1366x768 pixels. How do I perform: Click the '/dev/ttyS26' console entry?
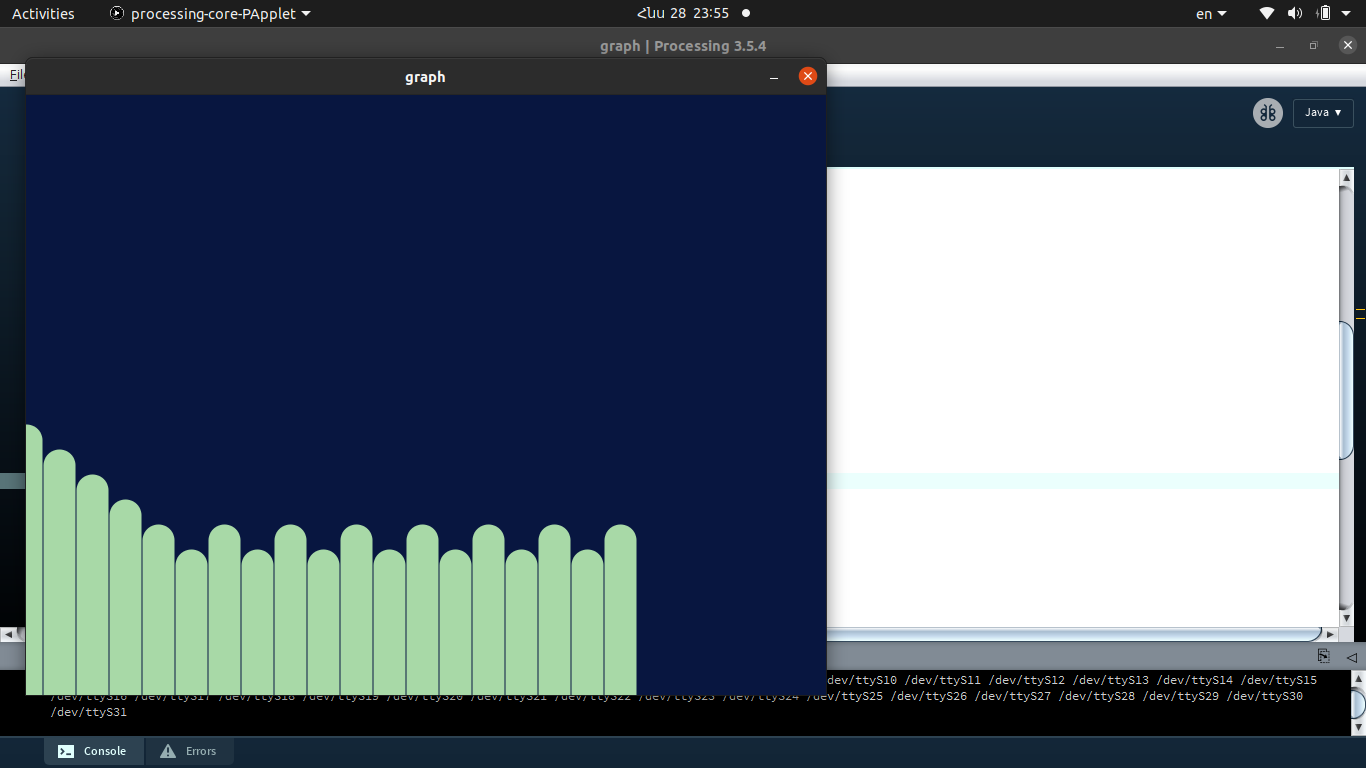click(929, 696)
